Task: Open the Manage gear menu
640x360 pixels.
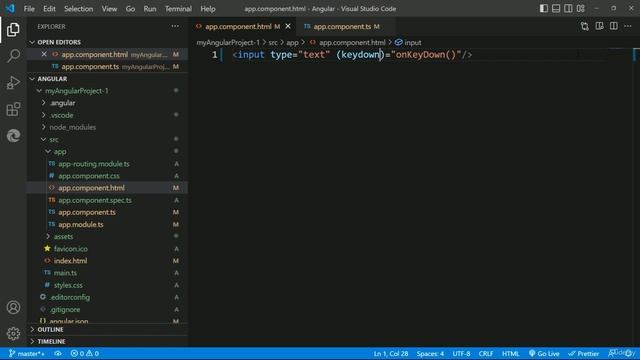Action: tap(13, 333)
